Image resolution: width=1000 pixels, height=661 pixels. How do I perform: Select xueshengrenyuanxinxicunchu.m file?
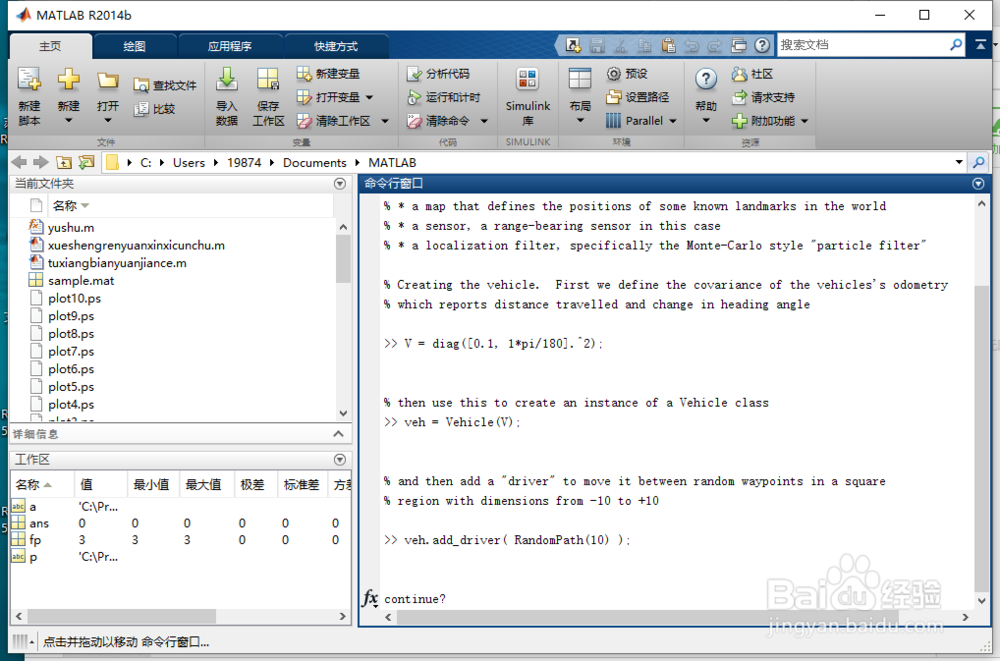coord(136,246)
